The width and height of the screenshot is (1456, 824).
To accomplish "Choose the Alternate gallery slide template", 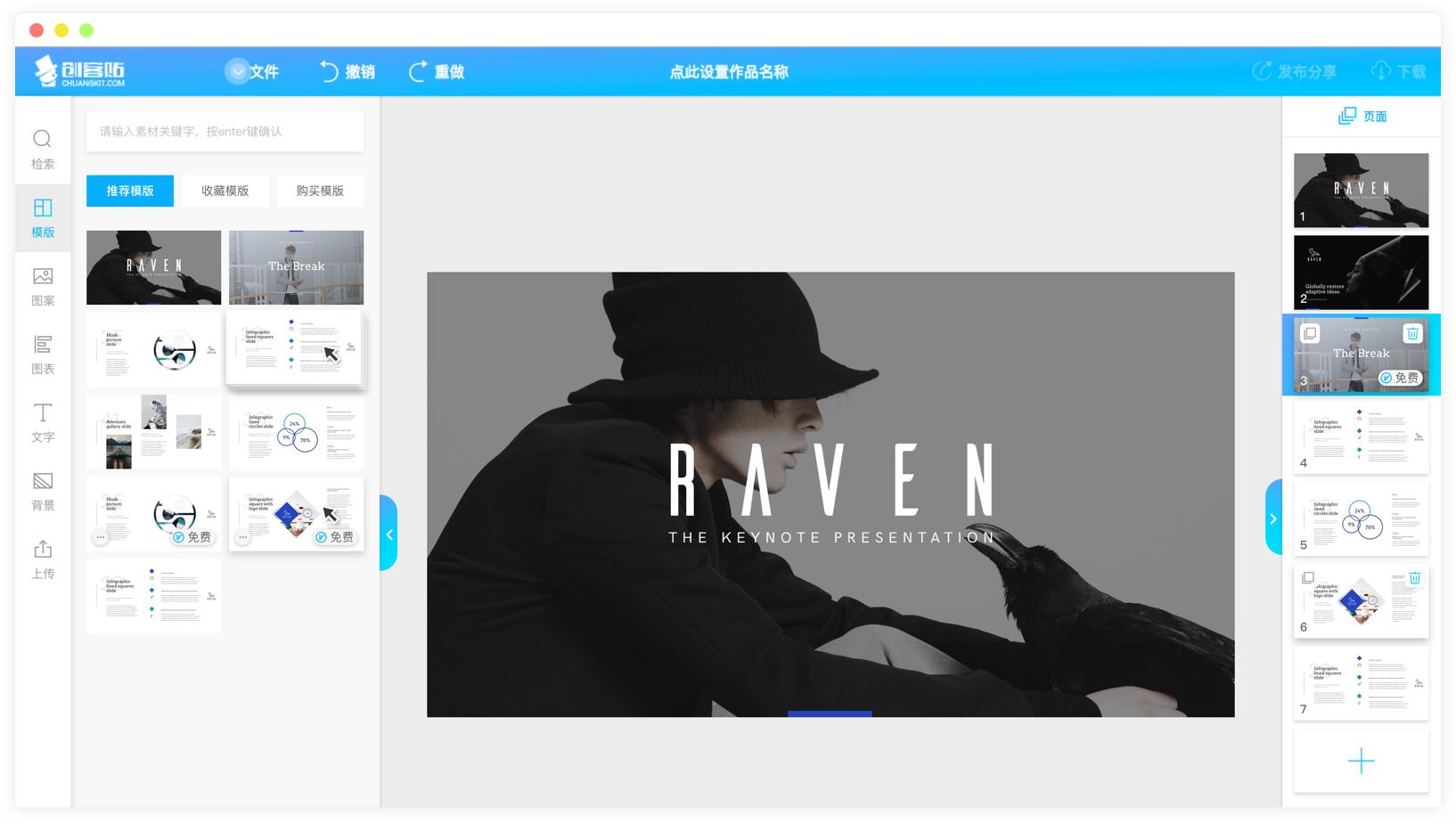I will [x=153, y=432].
